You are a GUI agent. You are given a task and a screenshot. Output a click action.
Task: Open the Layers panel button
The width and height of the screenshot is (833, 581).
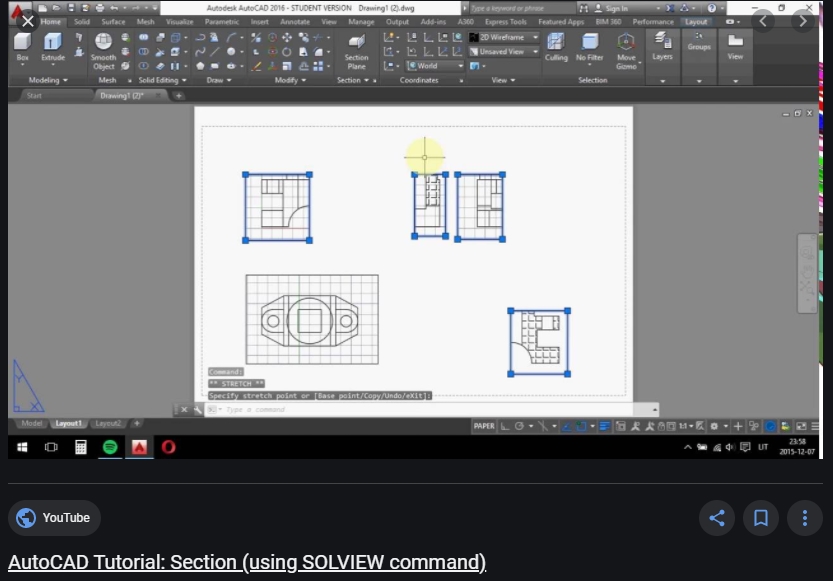click(662, 46)
